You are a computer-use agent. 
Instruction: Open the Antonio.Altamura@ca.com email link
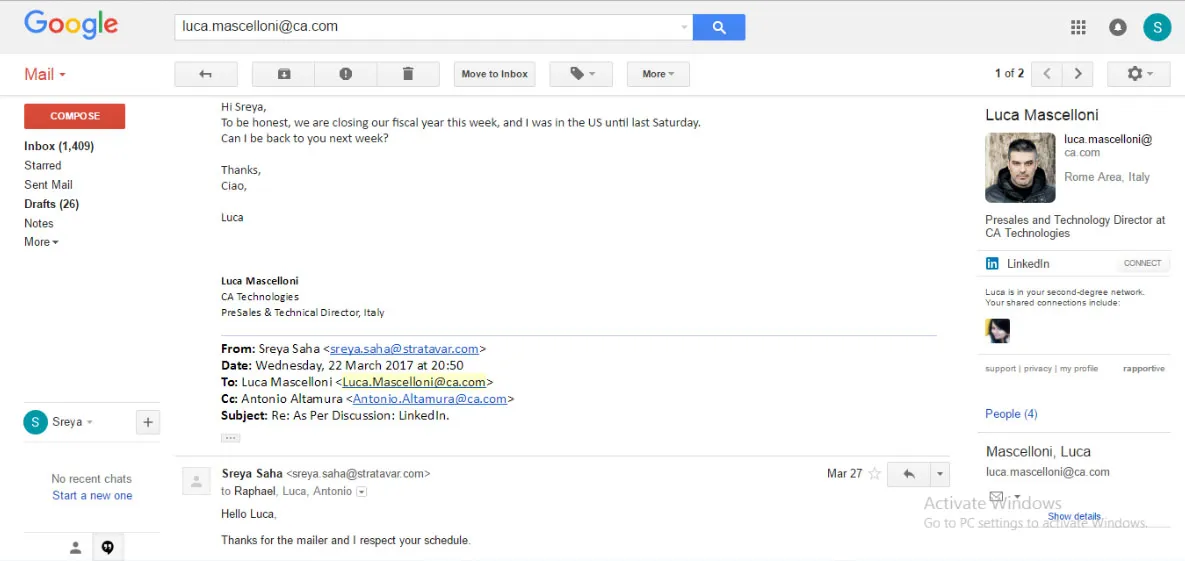click(429, 399)
